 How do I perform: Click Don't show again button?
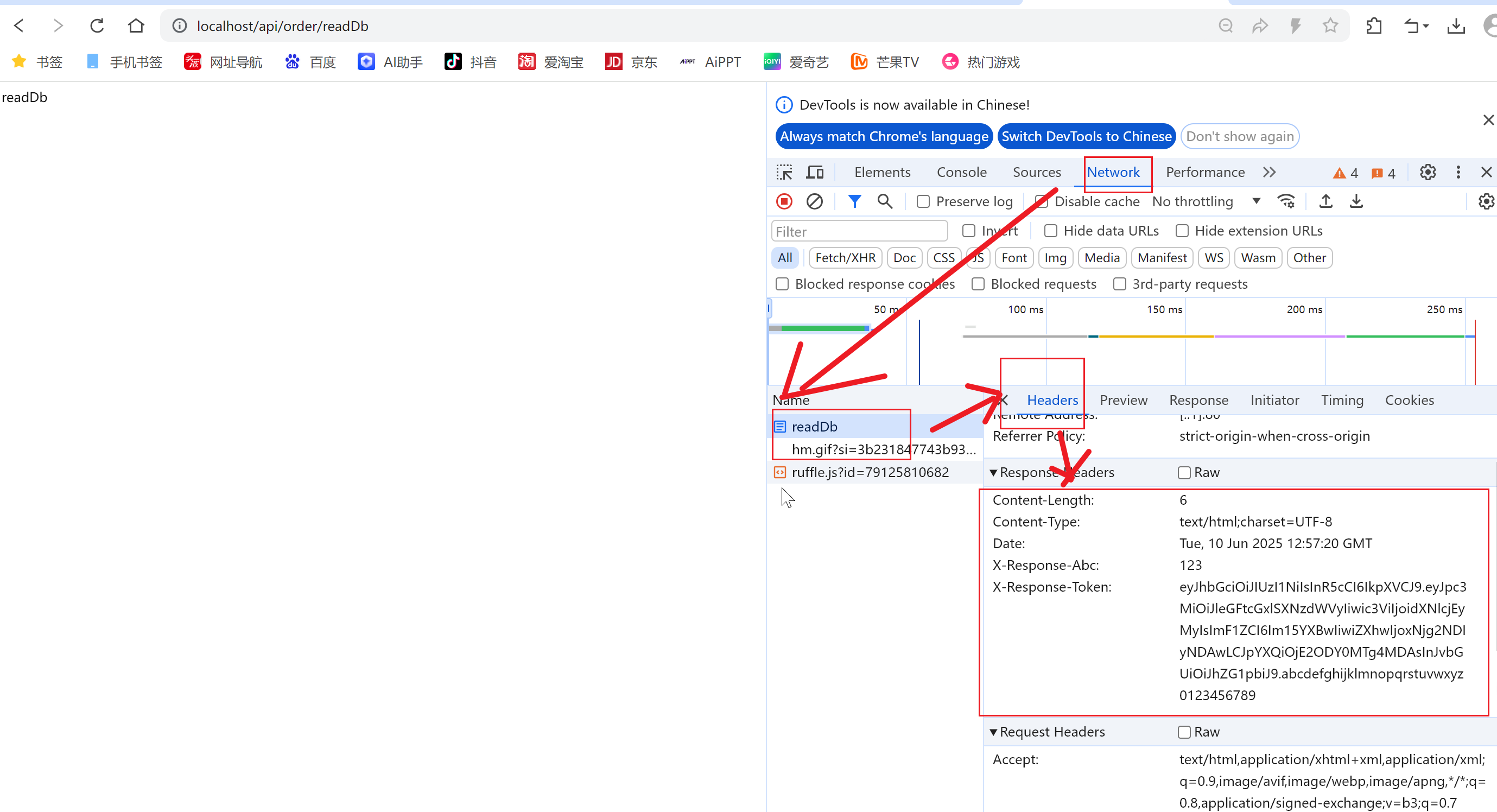(1239, 136)
